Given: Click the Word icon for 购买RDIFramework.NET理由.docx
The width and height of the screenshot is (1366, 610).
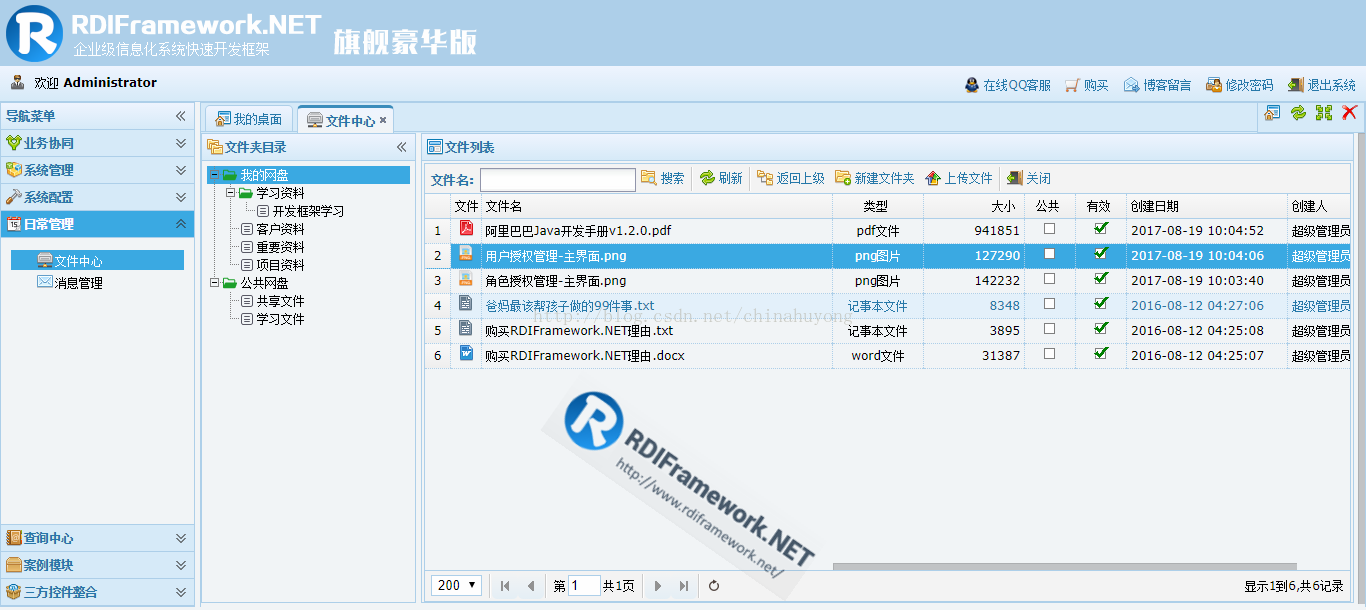Looking at the screenshot, I should (466, 353).
